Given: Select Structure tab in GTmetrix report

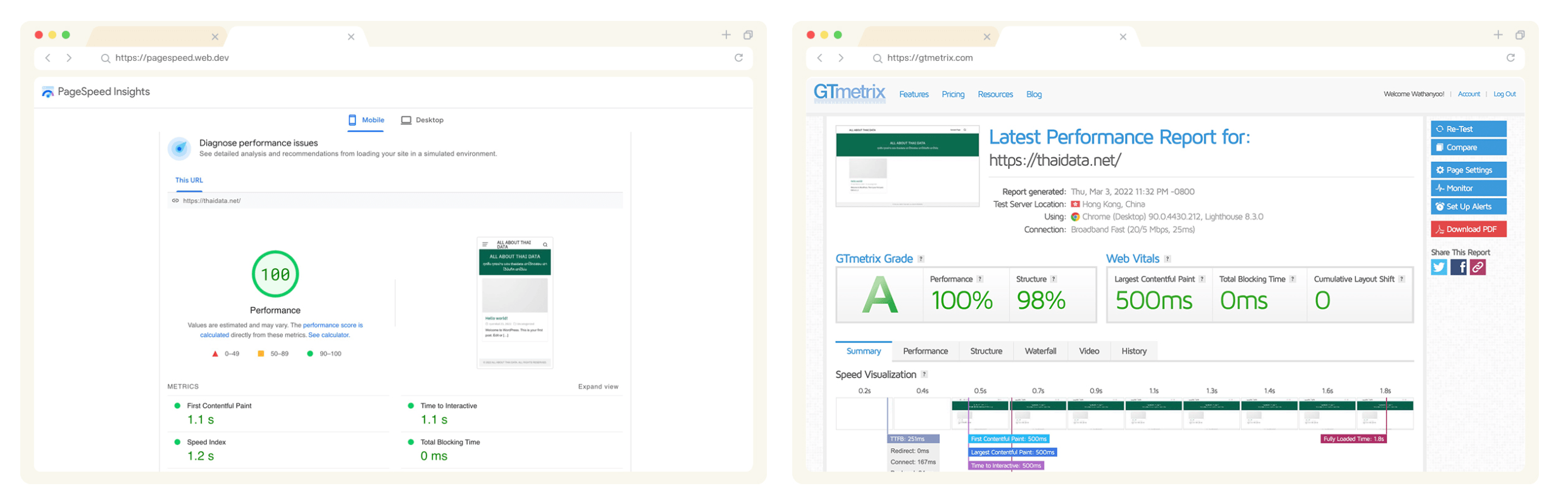Looking at the screenshot, I should (x=986, y=351).
